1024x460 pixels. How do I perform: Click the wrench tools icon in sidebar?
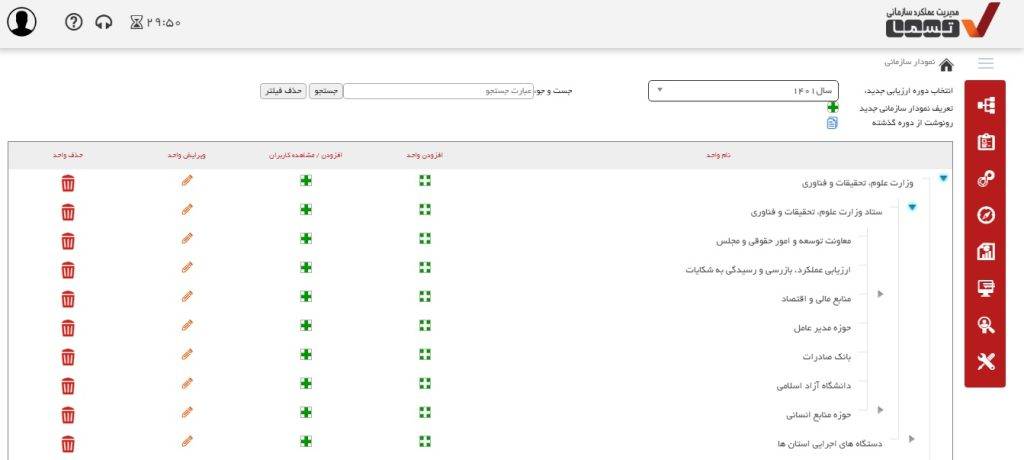coord(986,361)
